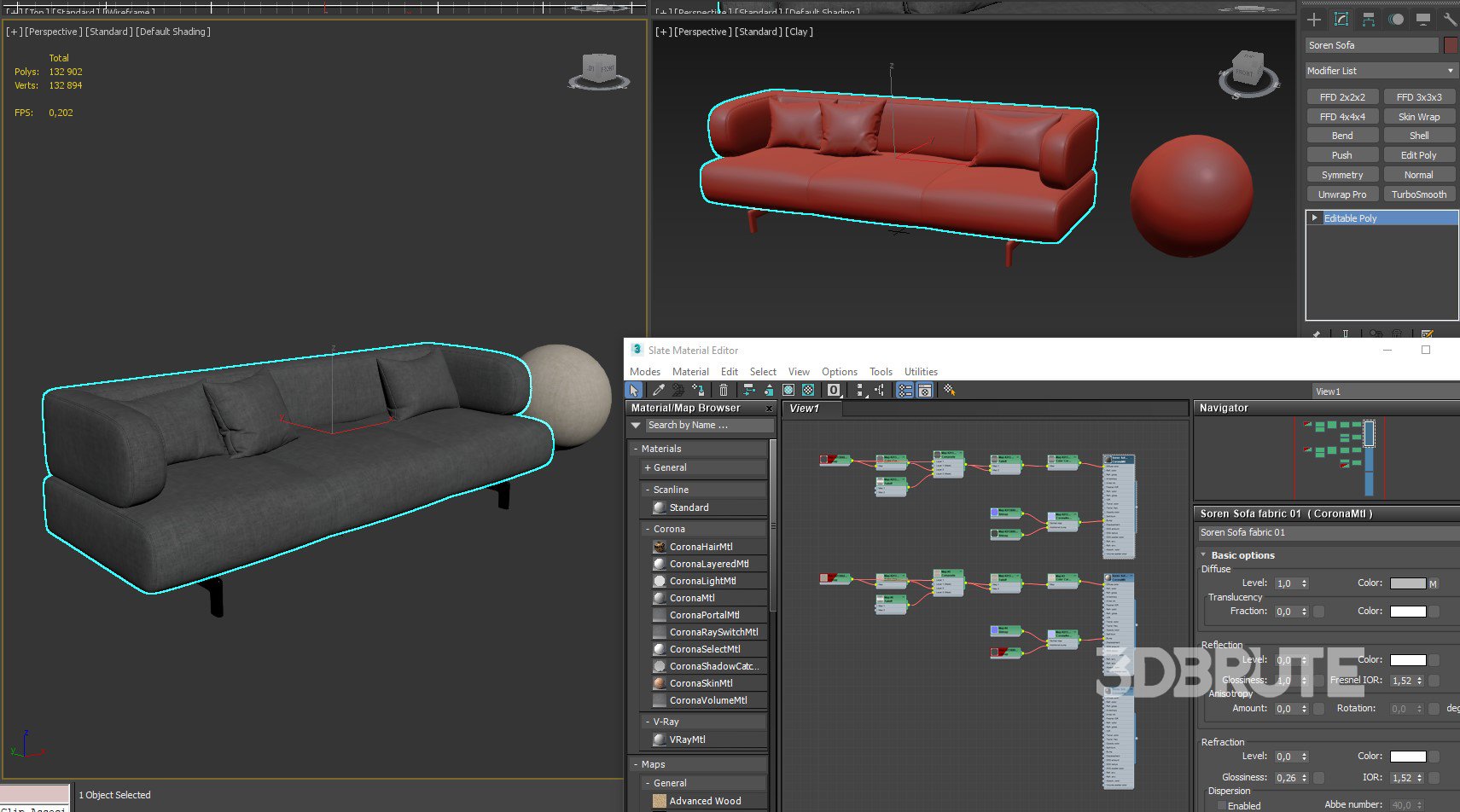Collapse the Basic options rollout

[1205, 555]
